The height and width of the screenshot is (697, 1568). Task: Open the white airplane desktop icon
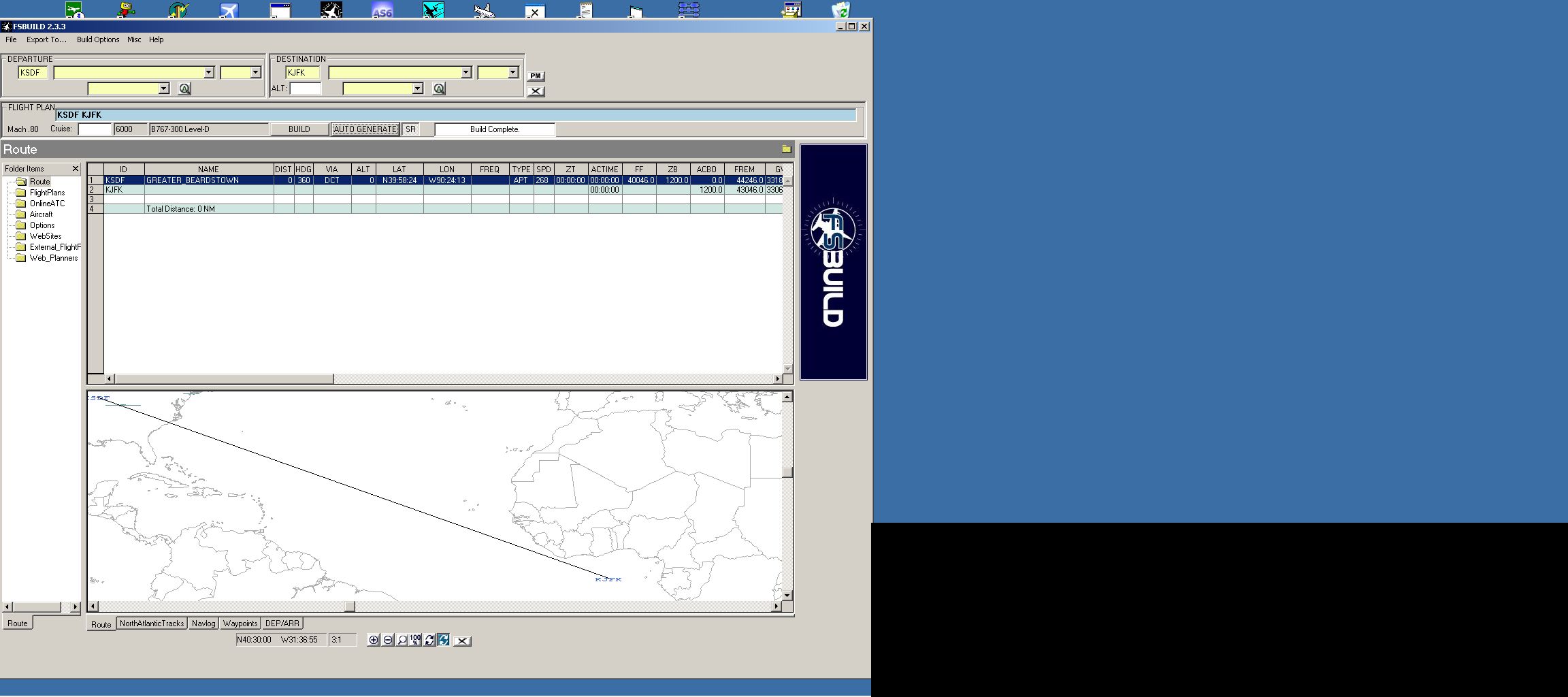coord(484,10)
